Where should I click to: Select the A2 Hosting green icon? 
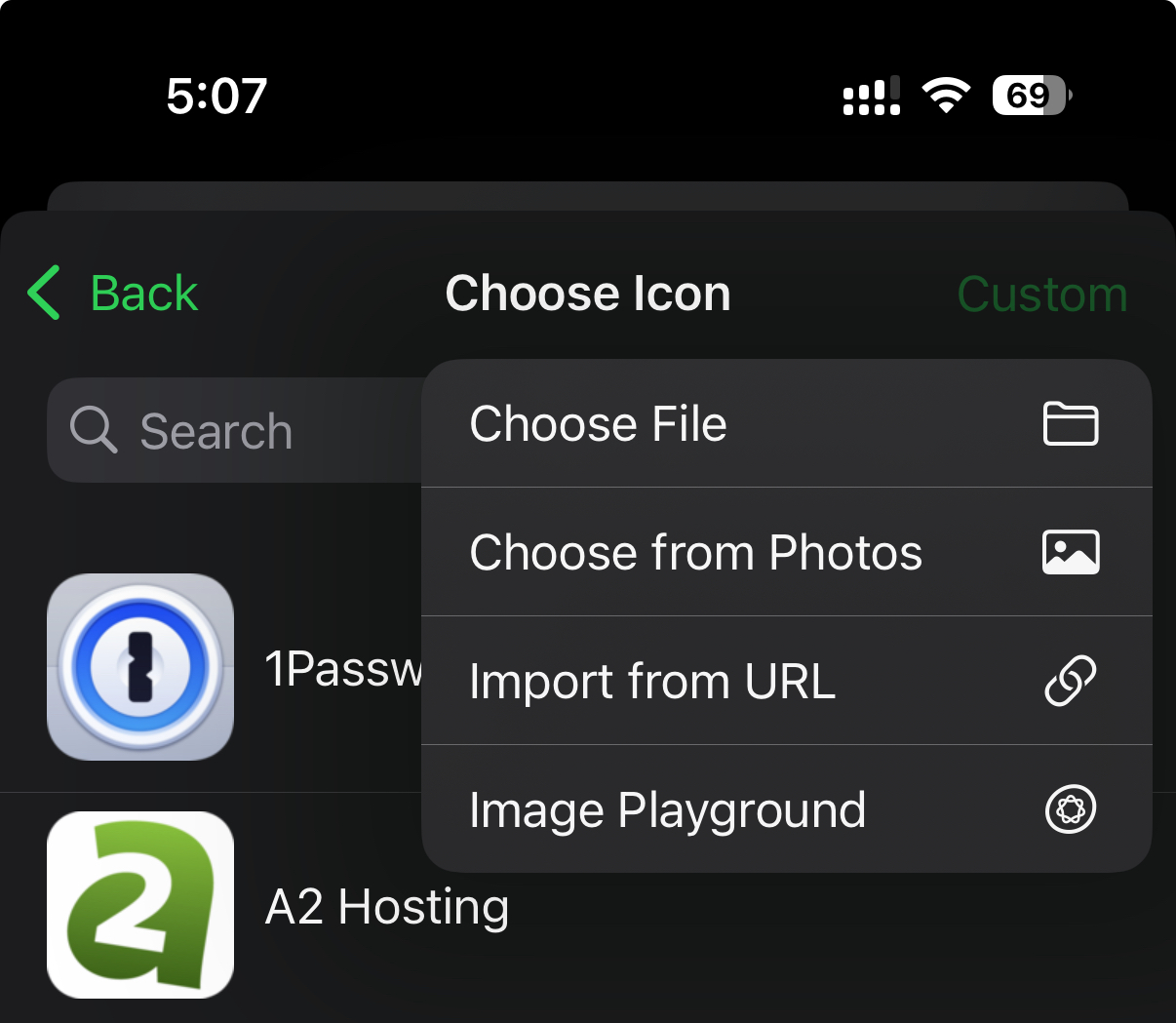tap(140, 905)
